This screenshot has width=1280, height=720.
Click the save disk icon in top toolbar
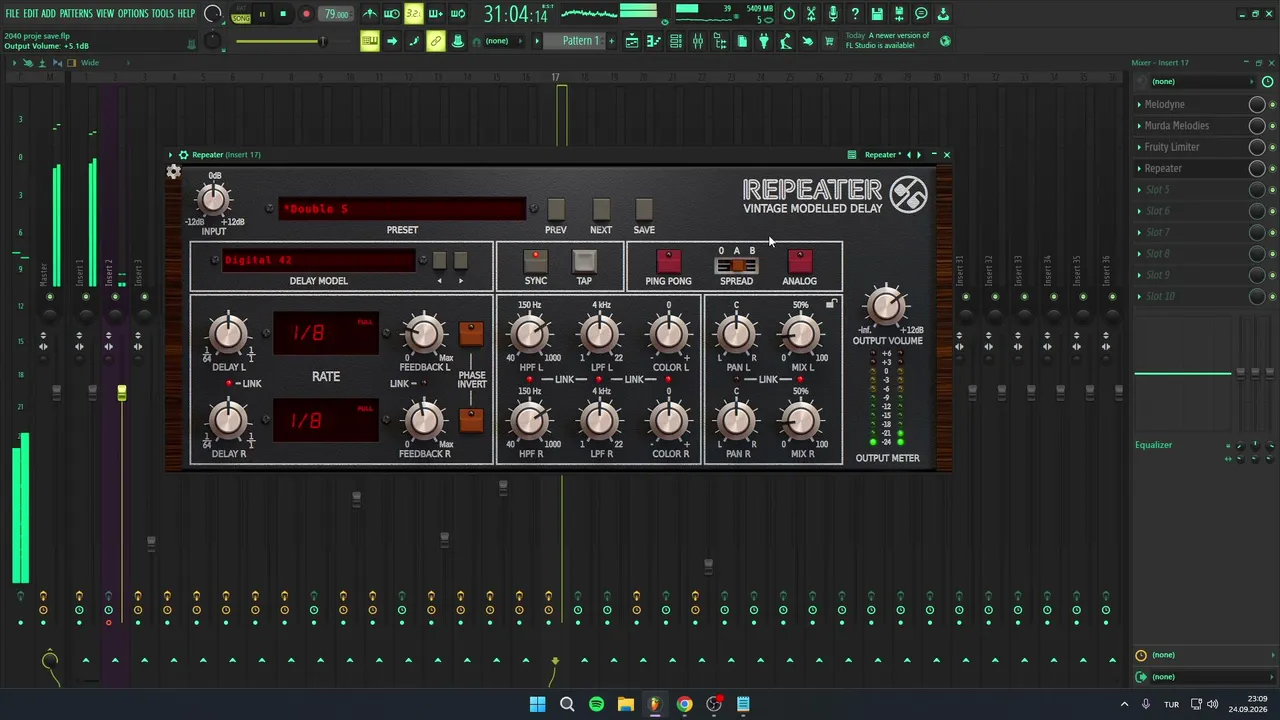877,14
